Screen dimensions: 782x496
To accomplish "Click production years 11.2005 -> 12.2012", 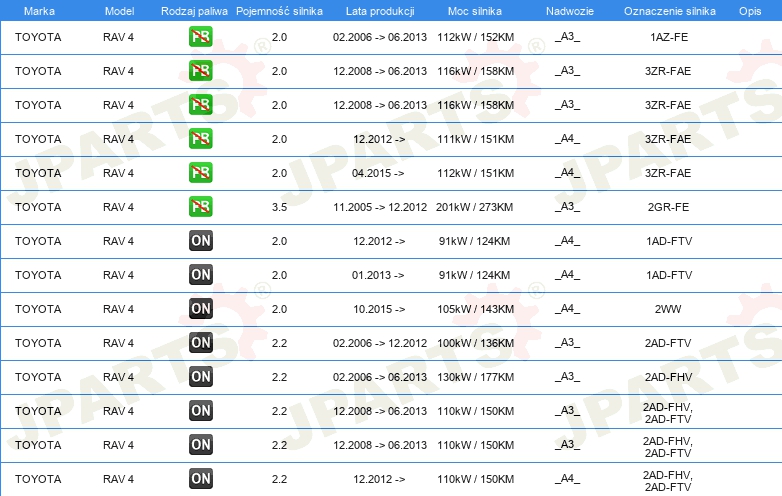I will [x=380, y=207].
